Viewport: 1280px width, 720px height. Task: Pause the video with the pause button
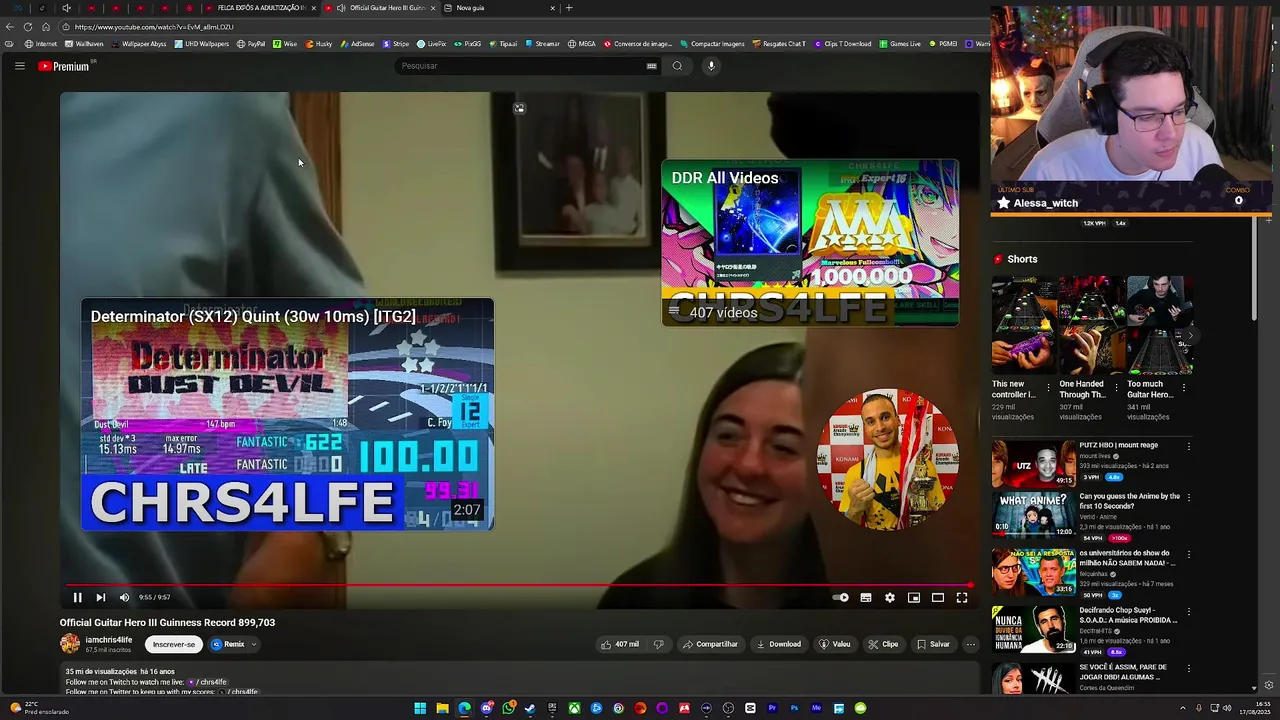pyautogui.click(x=77, y=598)
